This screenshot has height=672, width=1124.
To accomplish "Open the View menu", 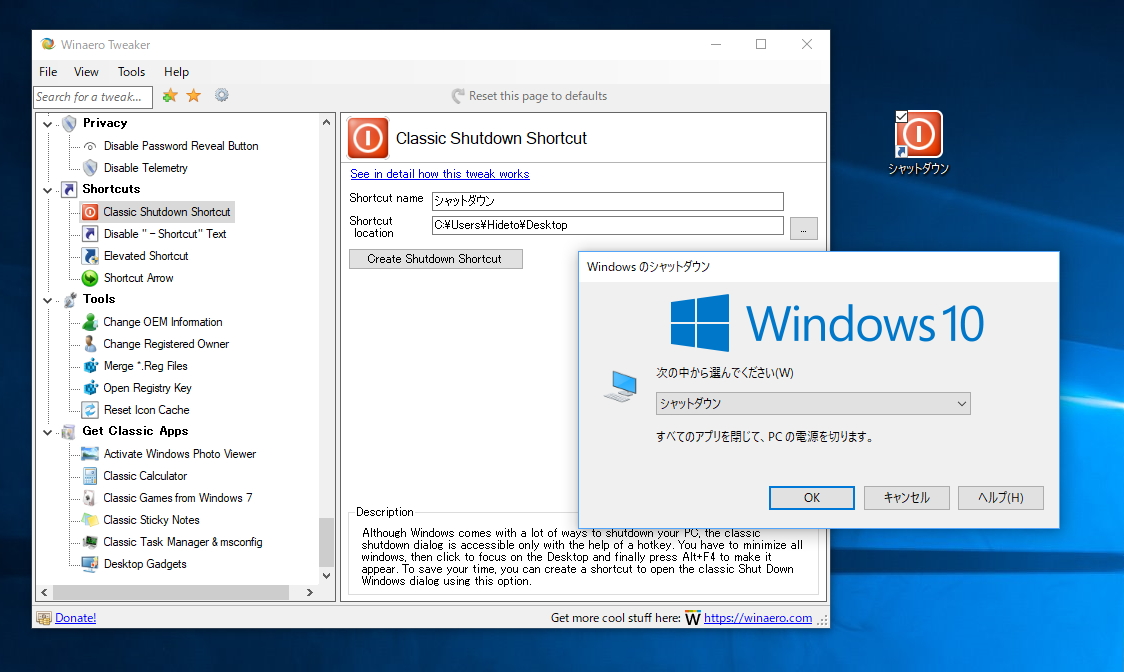I will [86, 72].
